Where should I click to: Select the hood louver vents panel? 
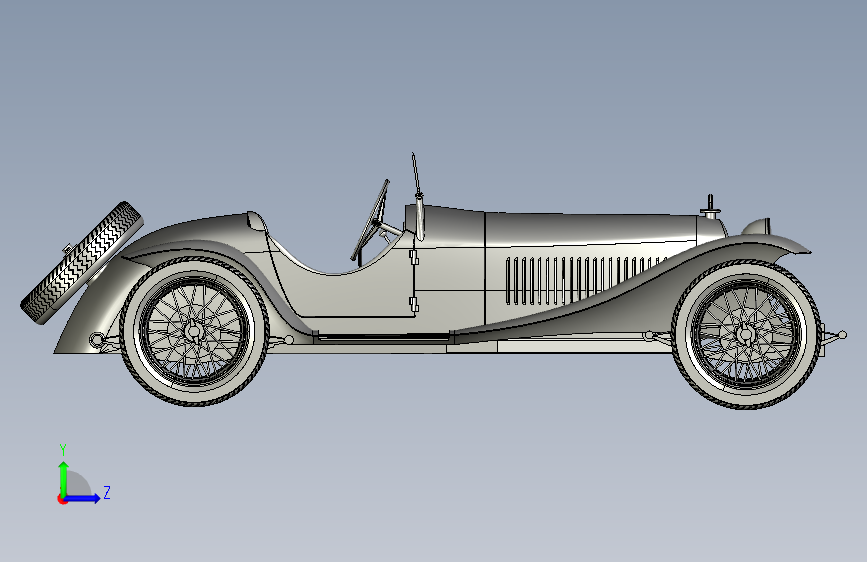[586, 279]
